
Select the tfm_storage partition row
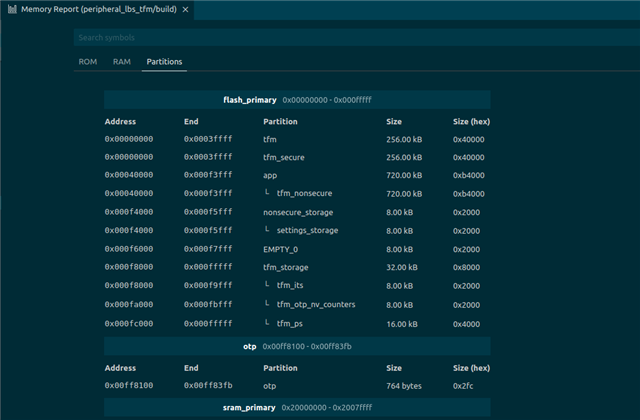coord(286,268)
